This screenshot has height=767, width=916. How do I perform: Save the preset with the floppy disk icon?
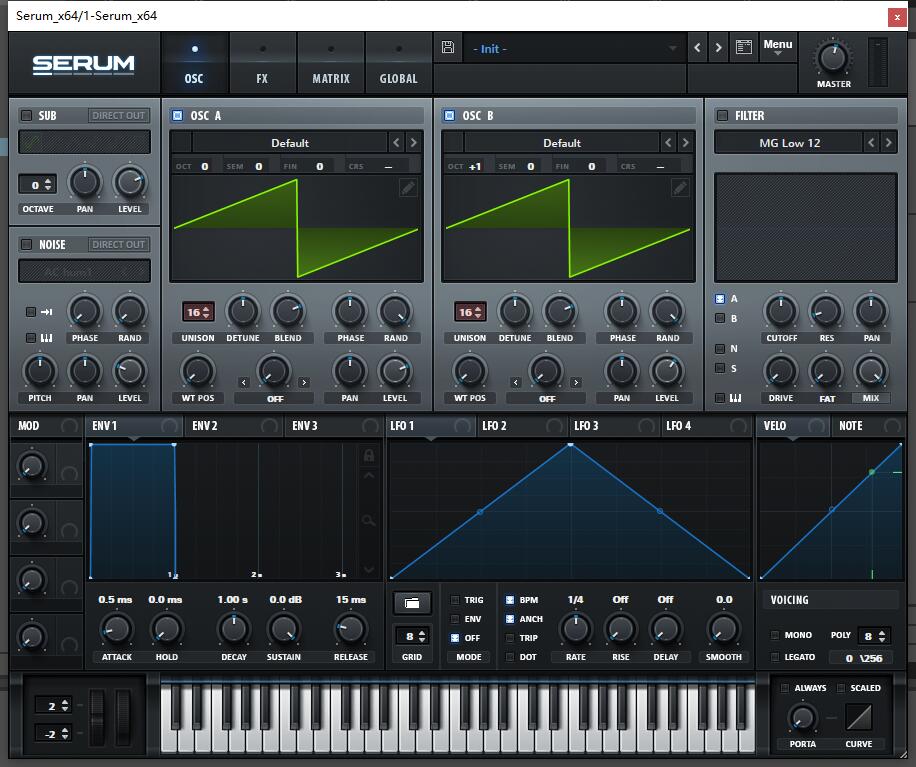(448, 47)
